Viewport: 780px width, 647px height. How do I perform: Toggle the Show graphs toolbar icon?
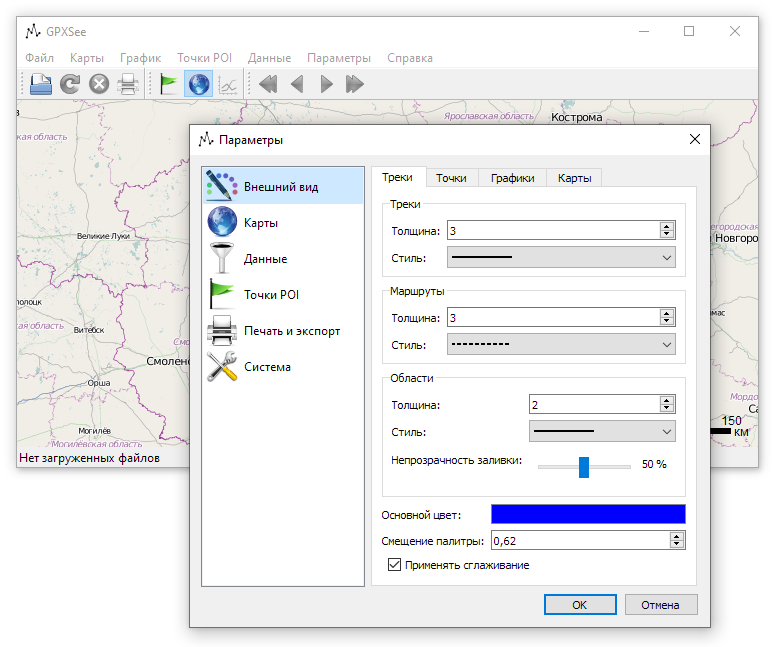coord(228,85)
